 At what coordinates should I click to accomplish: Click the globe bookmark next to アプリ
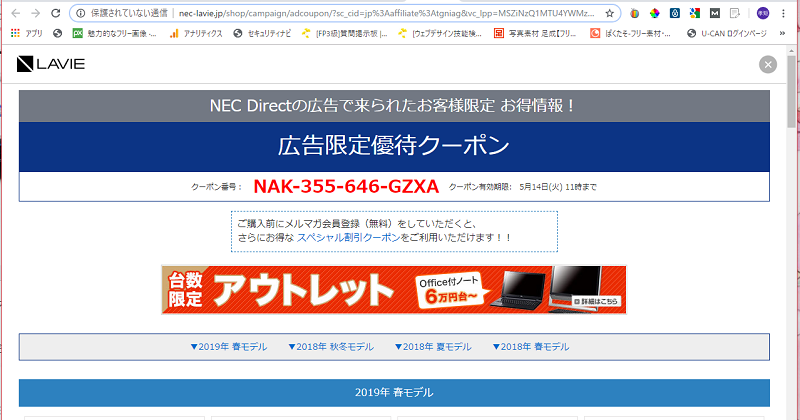click(x=58, y=33)
